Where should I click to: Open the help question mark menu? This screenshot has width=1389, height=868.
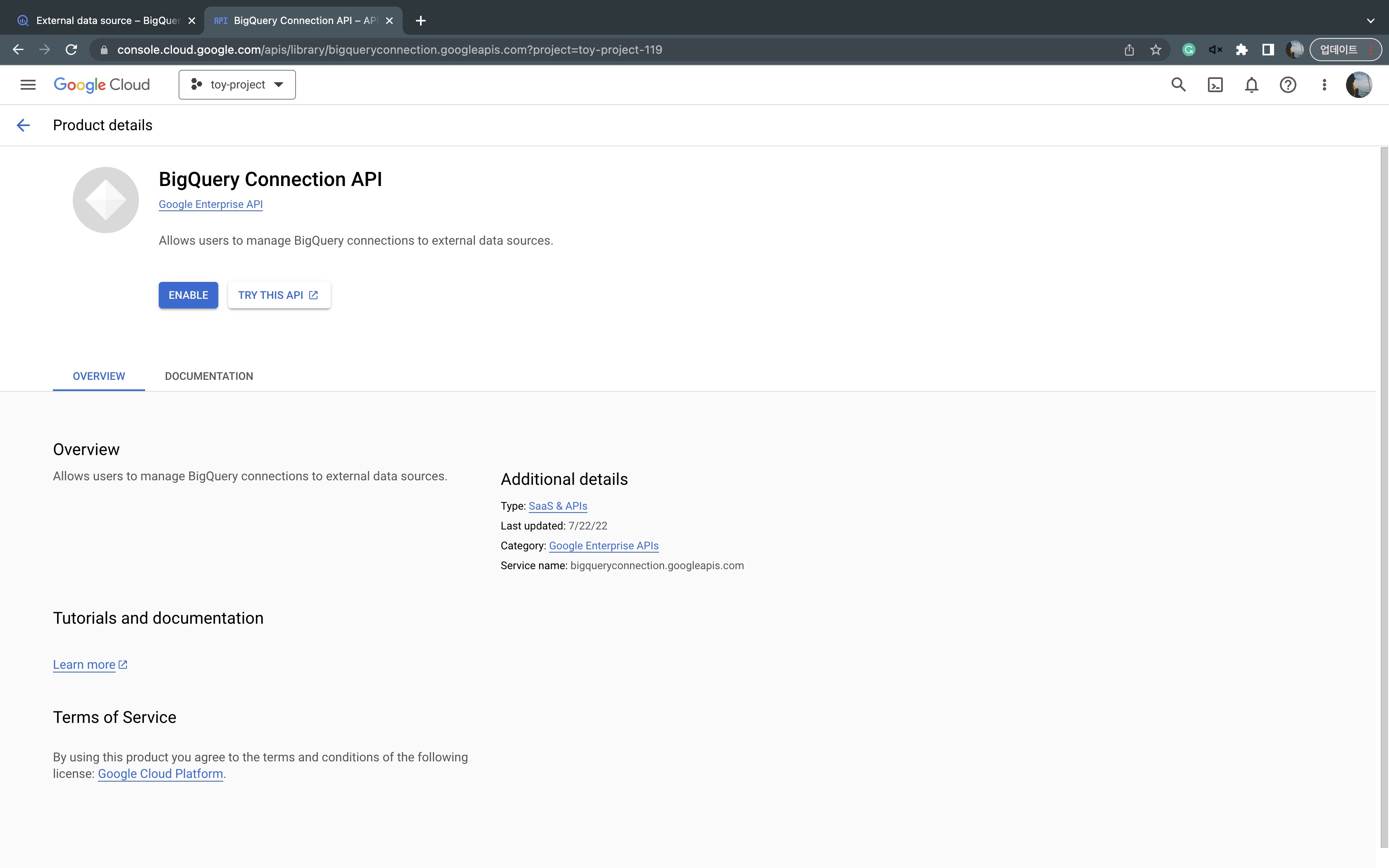pyautogui.click(x=1287, y=85)
